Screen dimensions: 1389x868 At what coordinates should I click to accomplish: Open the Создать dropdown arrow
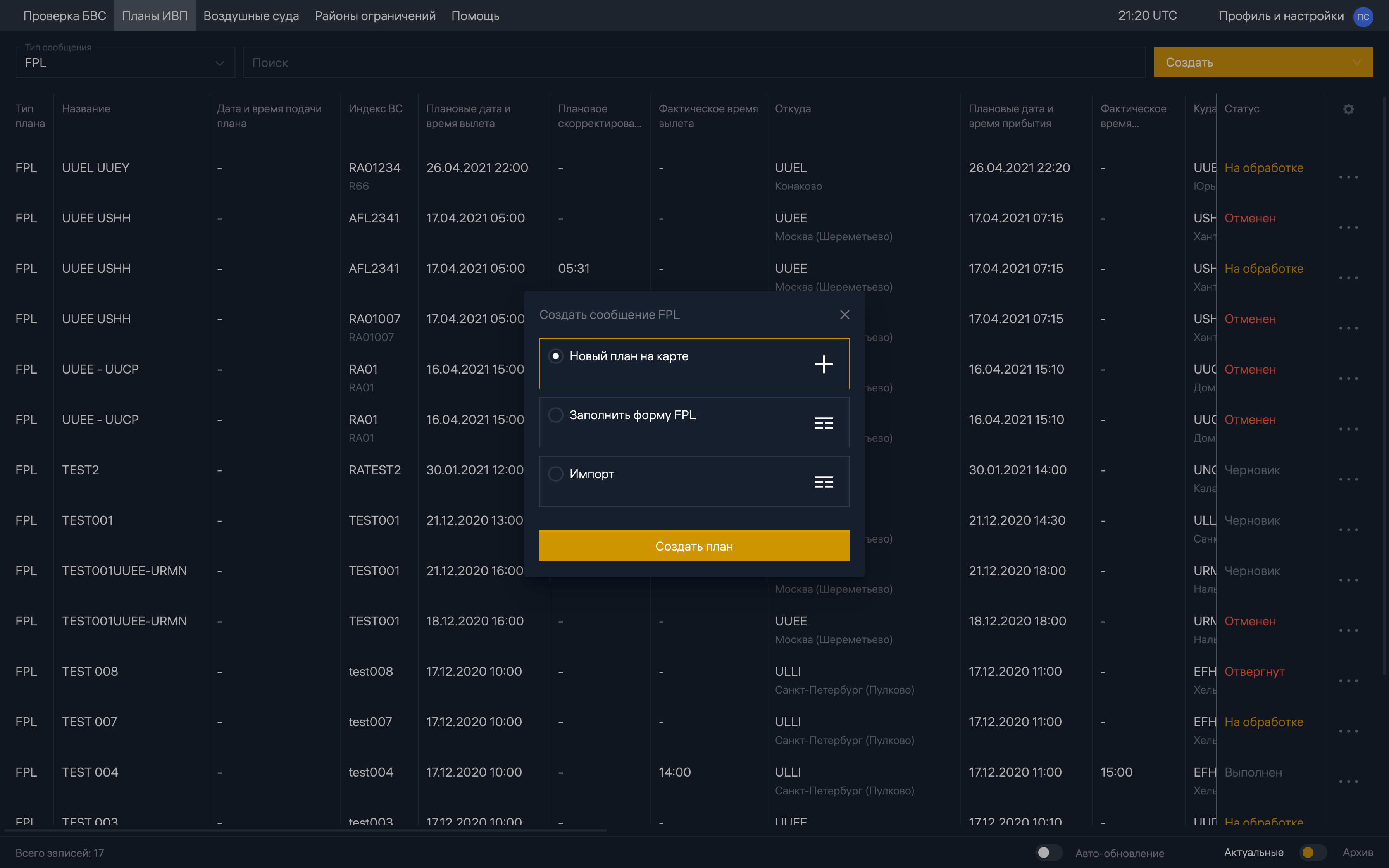tap(1356, 62)
